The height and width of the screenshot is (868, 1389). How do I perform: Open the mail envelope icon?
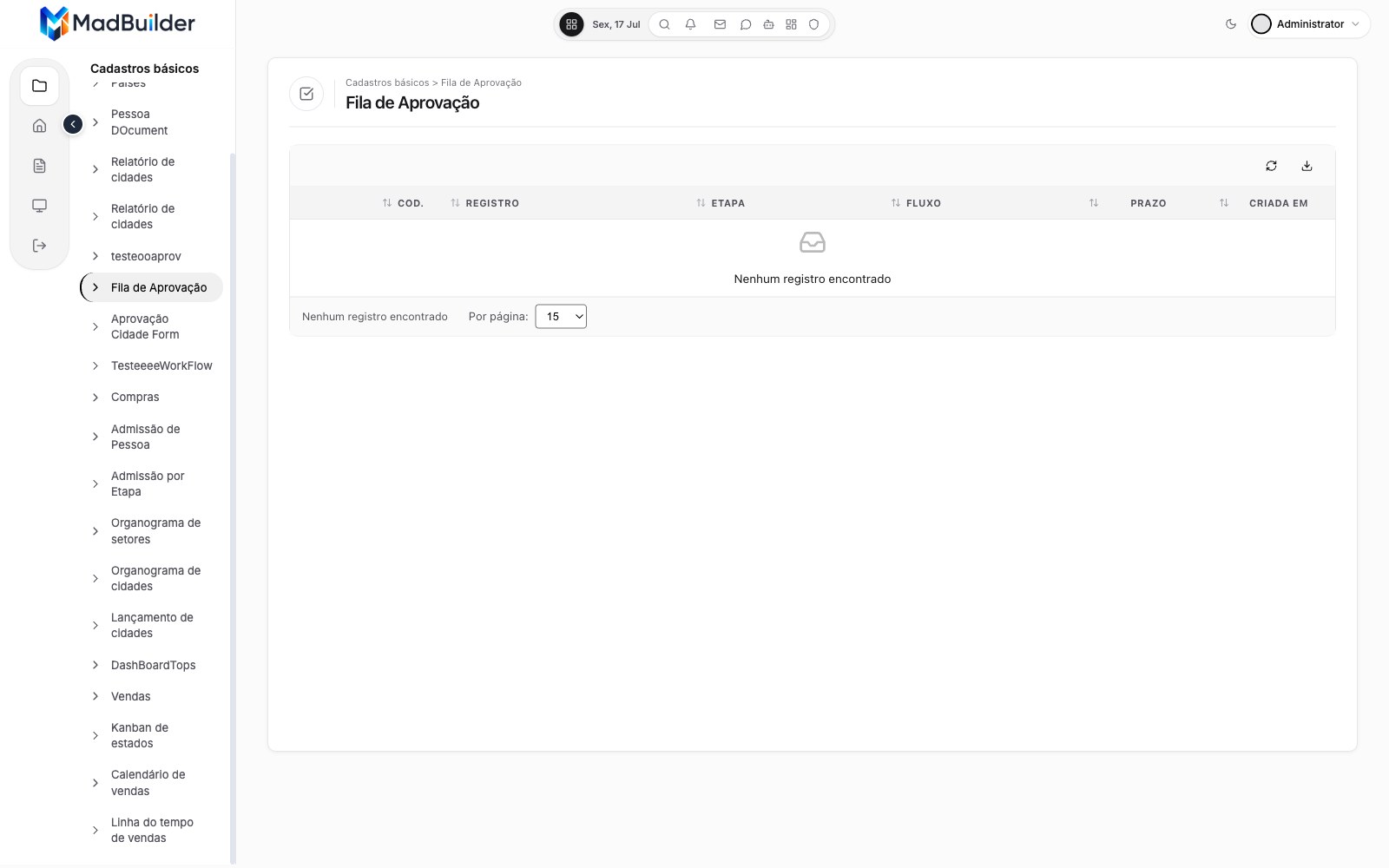click(720, 24)
